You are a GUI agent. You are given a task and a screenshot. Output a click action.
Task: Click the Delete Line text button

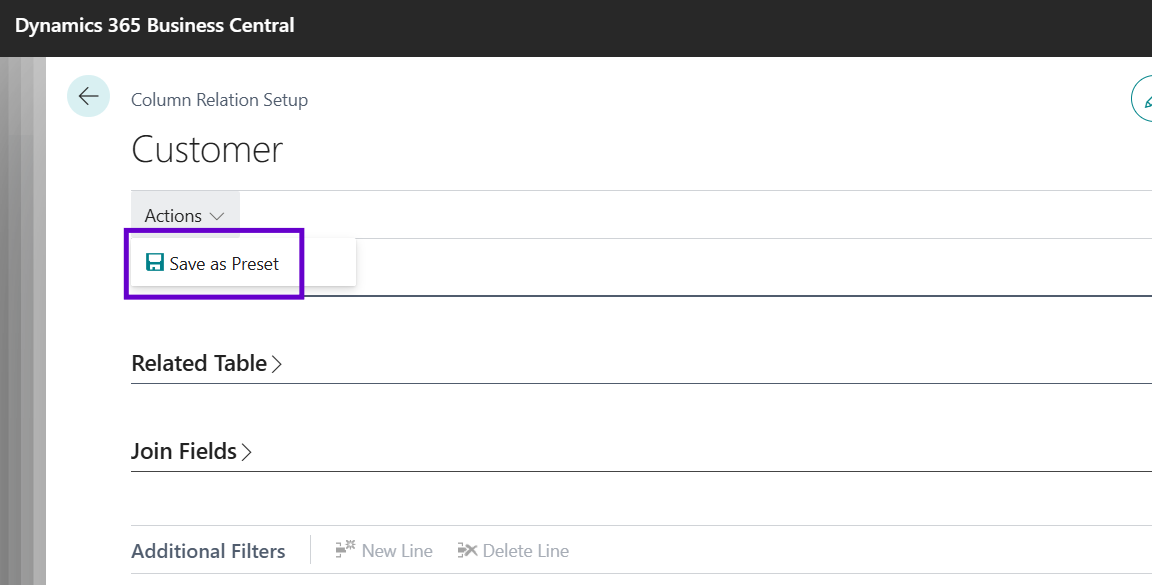coord(525,550)
